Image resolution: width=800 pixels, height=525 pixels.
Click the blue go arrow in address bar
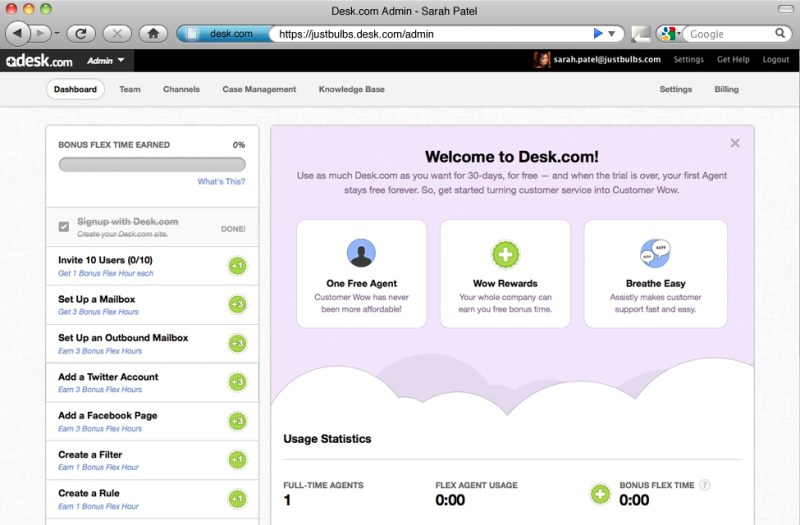pyautogui.click(x=598, y=34)
